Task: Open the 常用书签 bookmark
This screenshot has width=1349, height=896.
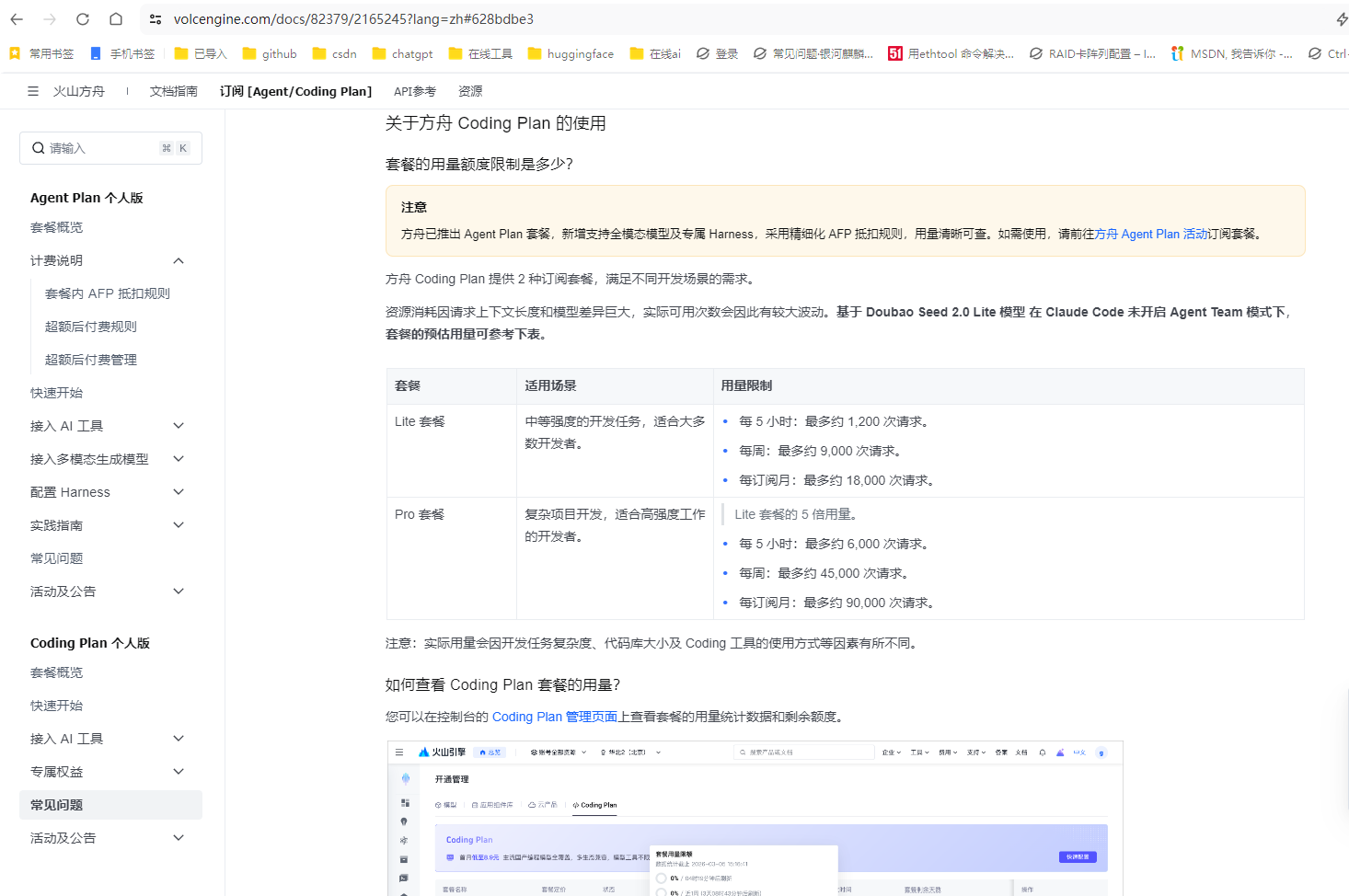Action: tap(41, 53)
